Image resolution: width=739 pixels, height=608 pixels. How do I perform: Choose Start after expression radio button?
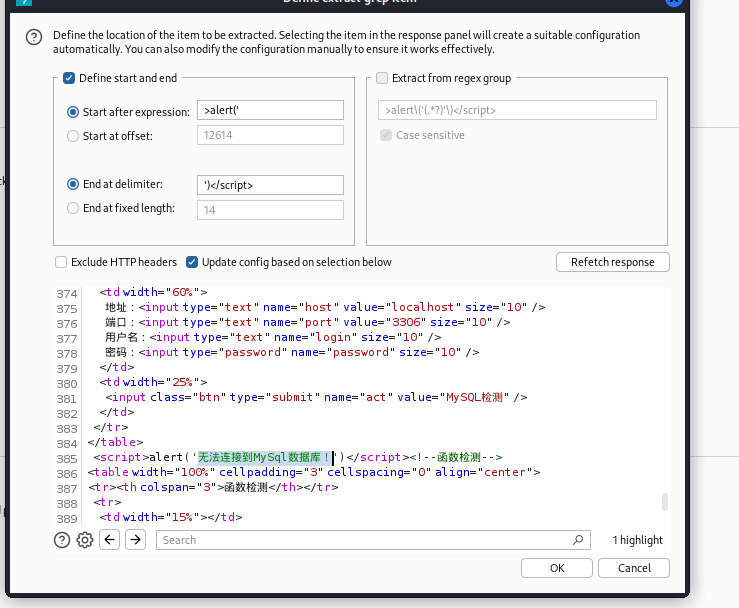pos(73,111)
